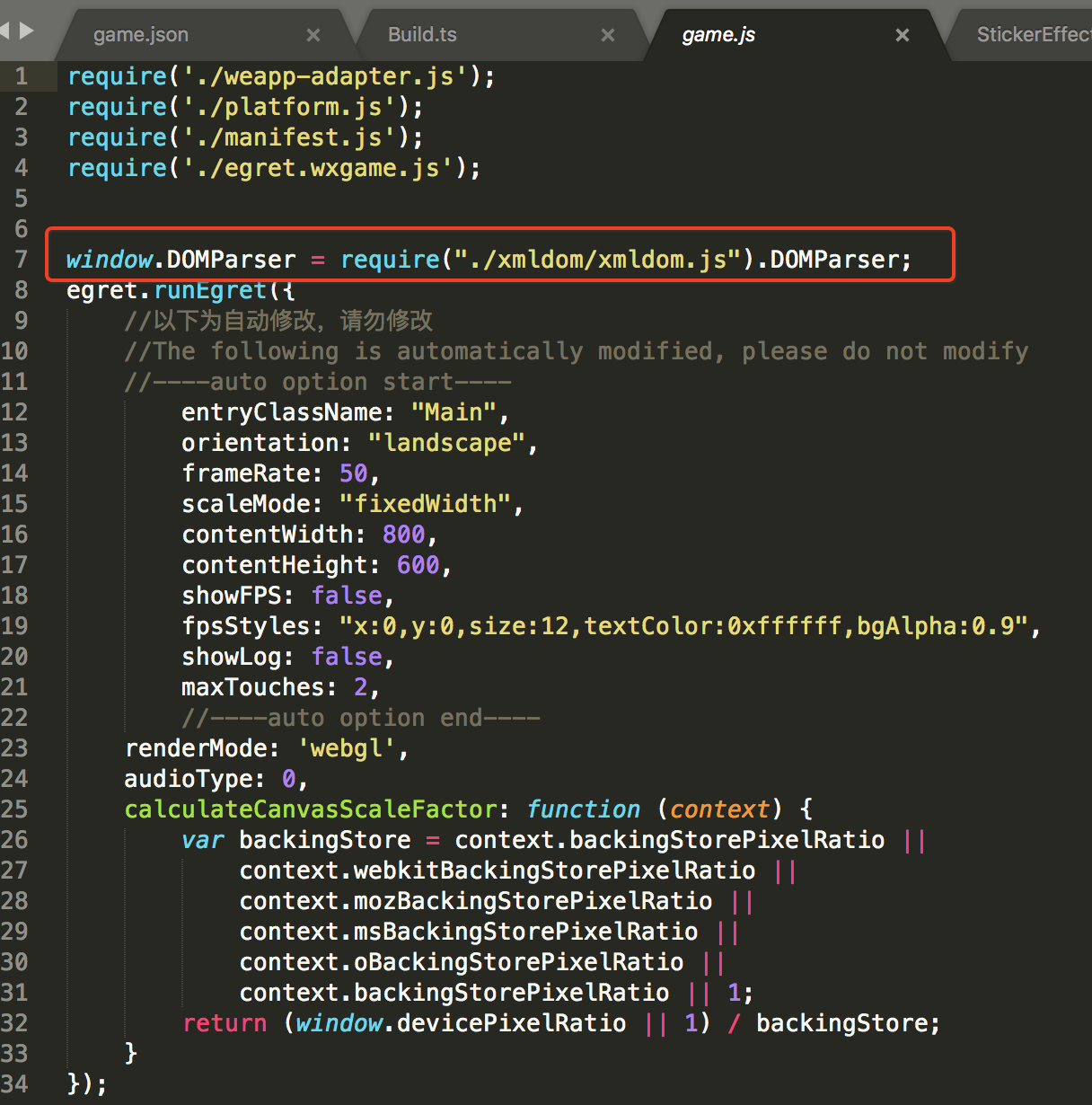
Task: Click the return keyword on line 32
Action: 225,1023
